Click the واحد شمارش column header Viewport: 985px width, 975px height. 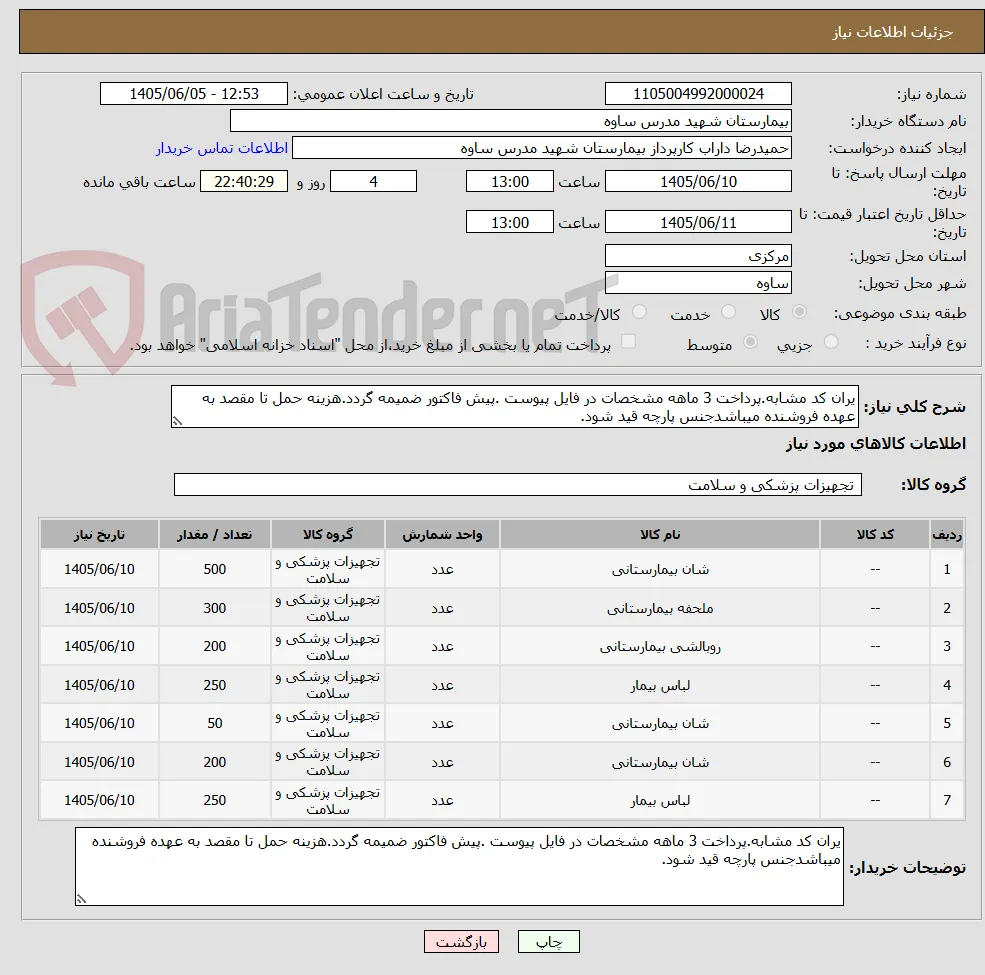[x=442, y=535]
